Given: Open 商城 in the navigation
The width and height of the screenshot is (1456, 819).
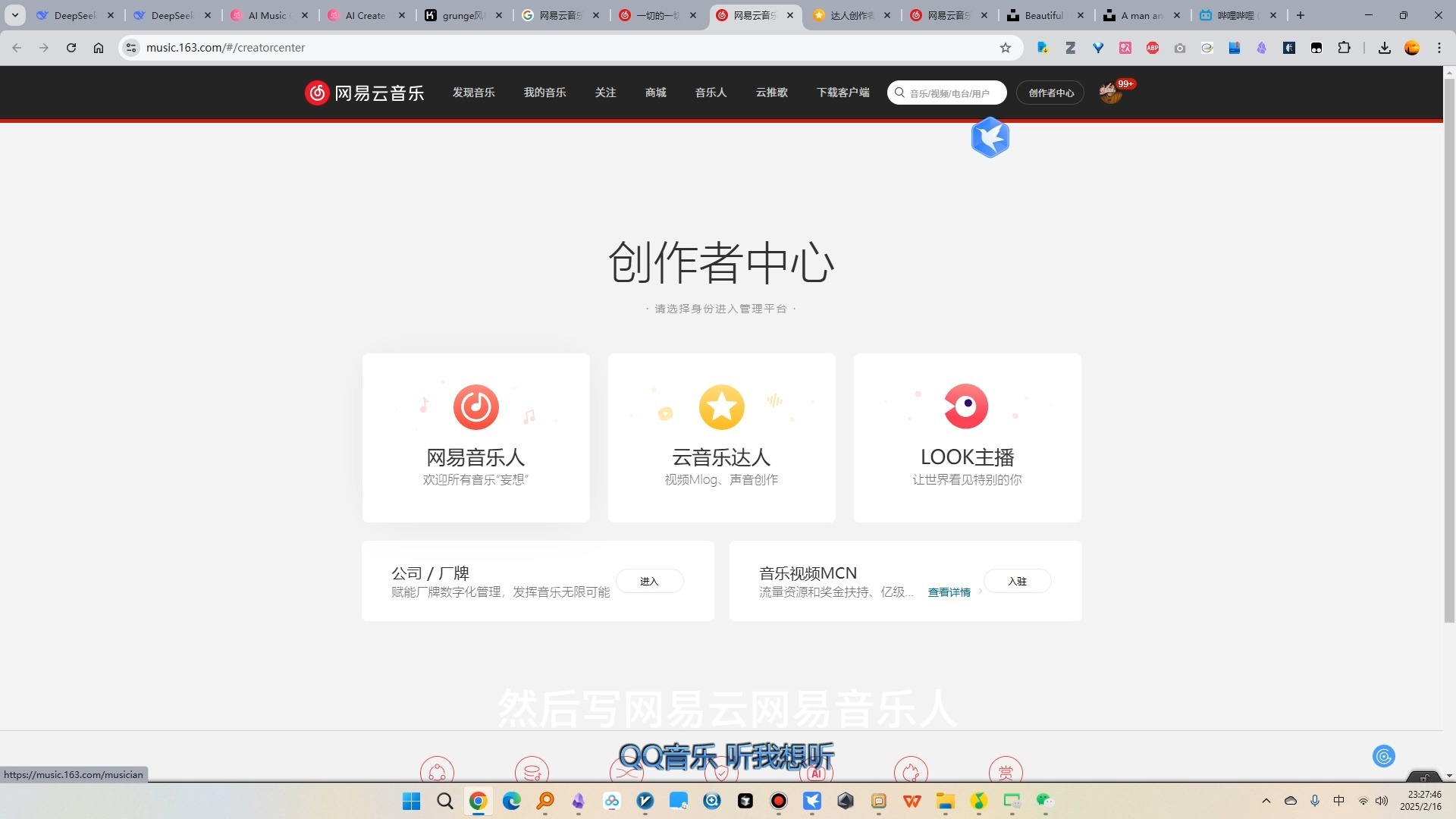Looking at the screenshot, I should pyautogui.click(x=655, y=93).
